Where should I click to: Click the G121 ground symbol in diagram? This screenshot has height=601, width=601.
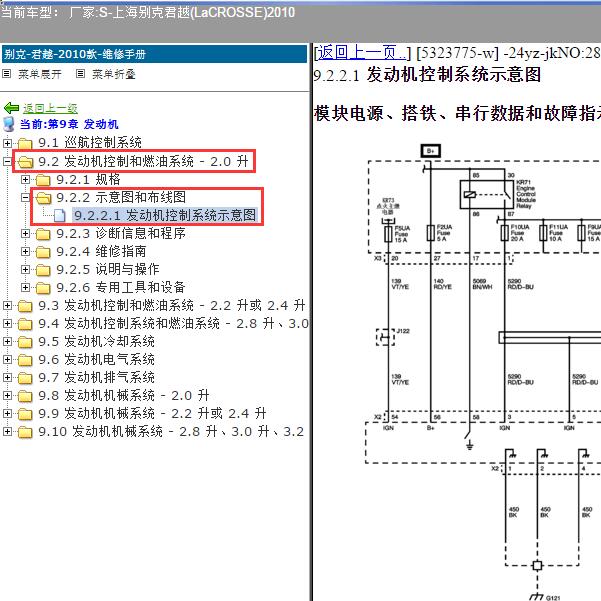[x=537, y=596]
